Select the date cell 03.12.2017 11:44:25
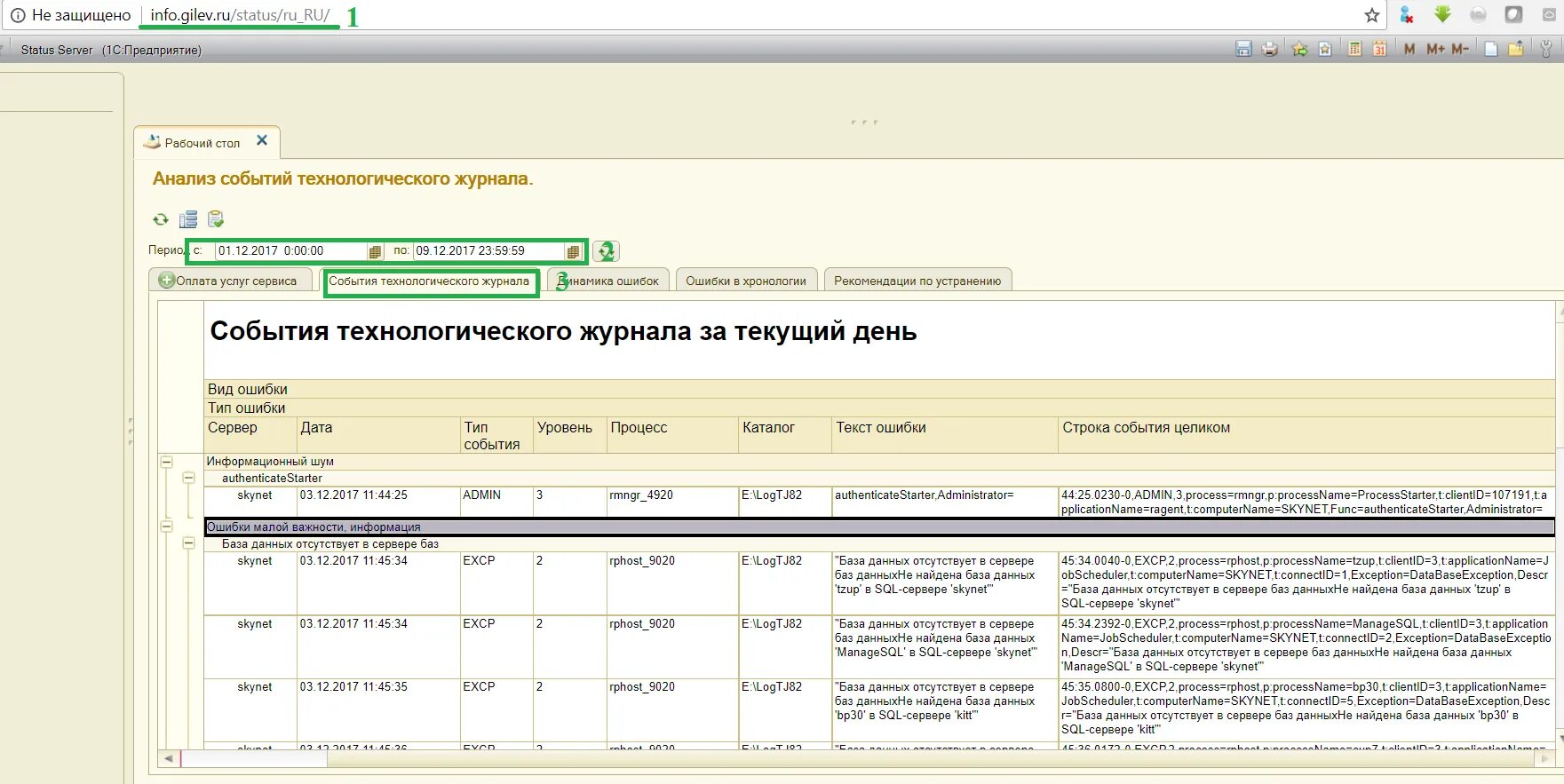The image size is (1564, 784). coord(378,502)
